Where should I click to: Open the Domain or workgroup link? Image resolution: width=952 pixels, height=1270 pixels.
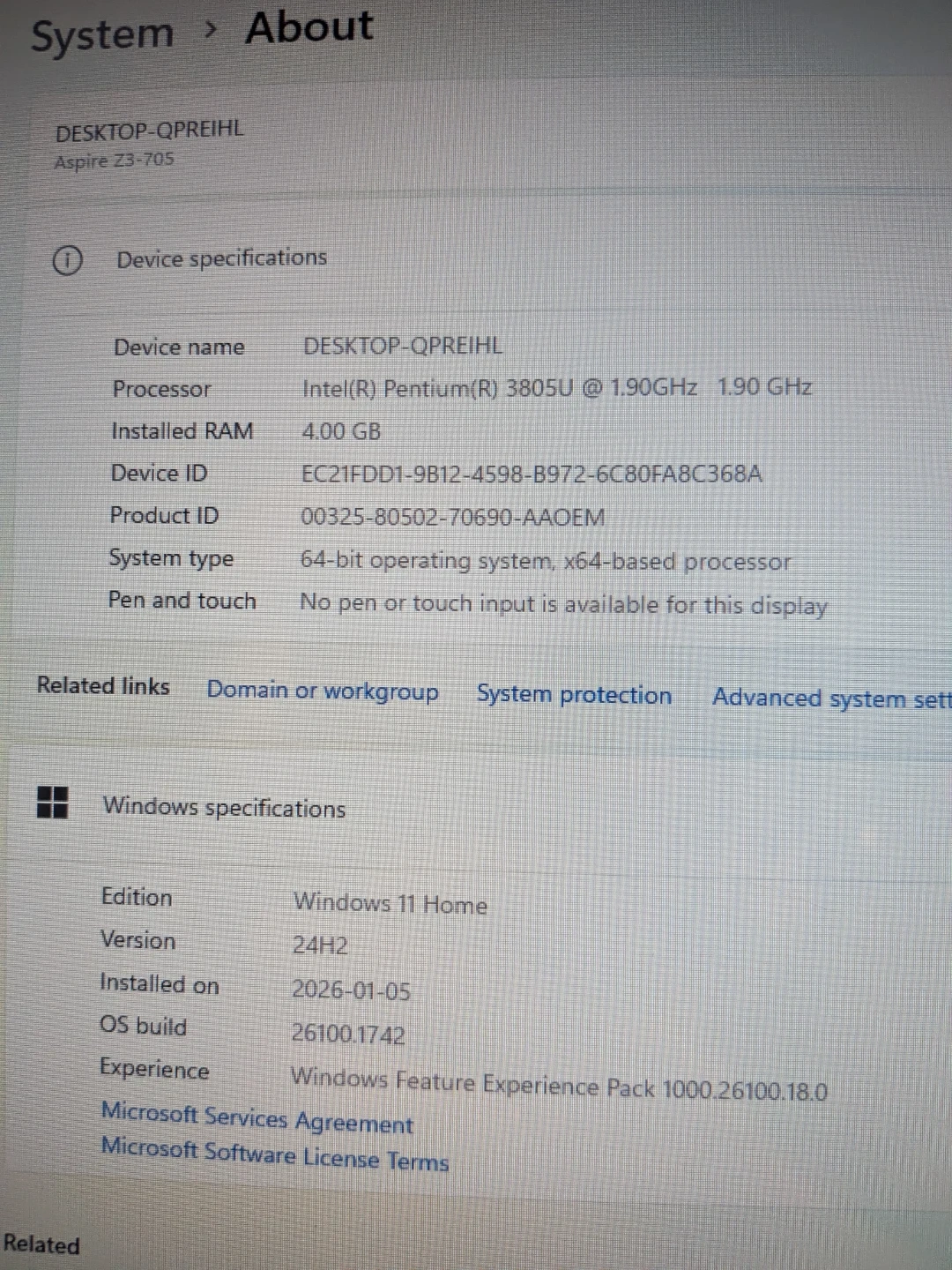323,691
